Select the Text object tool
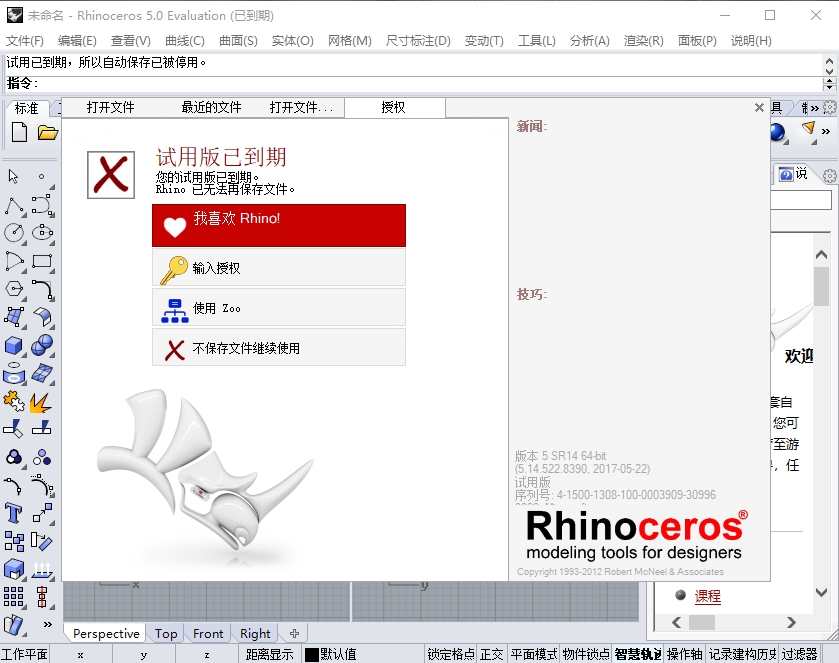The image size is (839, 663). 14,514
